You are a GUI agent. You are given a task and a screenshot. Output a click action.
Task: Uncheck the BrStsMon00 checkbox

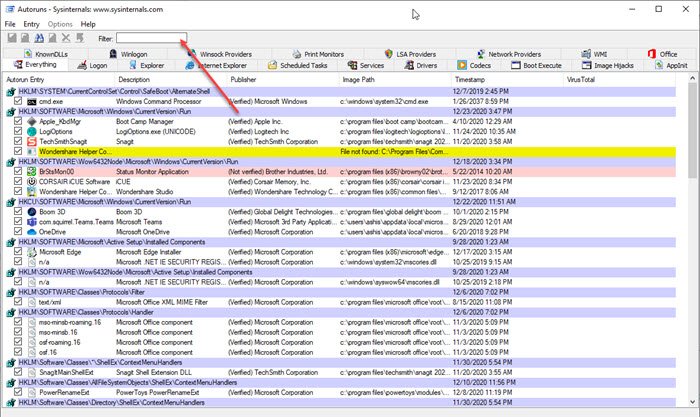[18, 171]
